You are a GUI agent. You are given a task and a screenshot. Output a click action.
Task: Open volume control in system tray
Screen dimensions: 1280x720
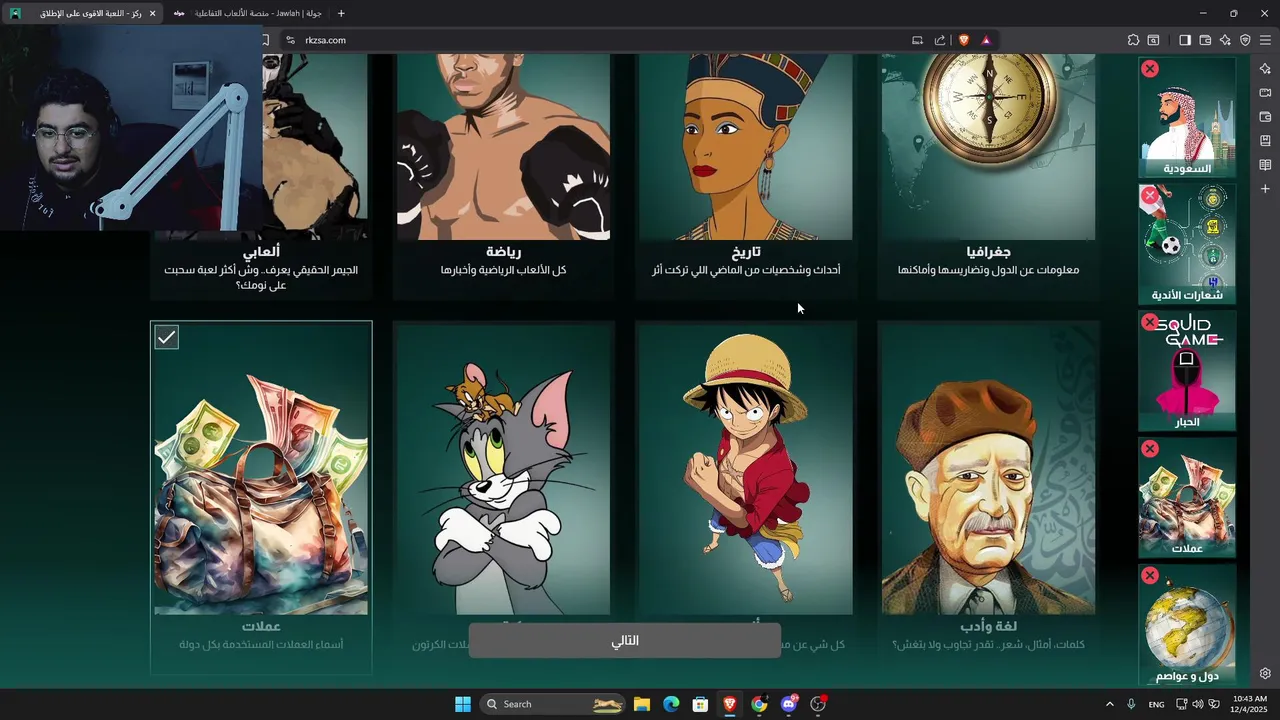(x=1198, y=704)
